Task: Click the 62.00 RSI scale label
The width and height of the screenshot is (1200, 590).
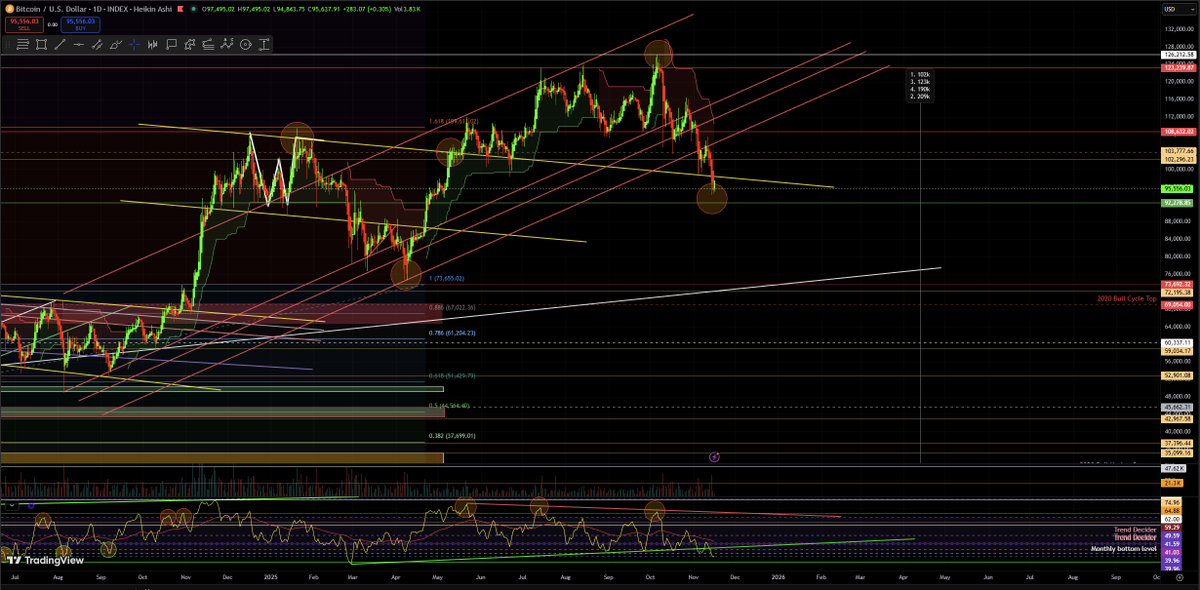Action: (x=1171, y=520)
